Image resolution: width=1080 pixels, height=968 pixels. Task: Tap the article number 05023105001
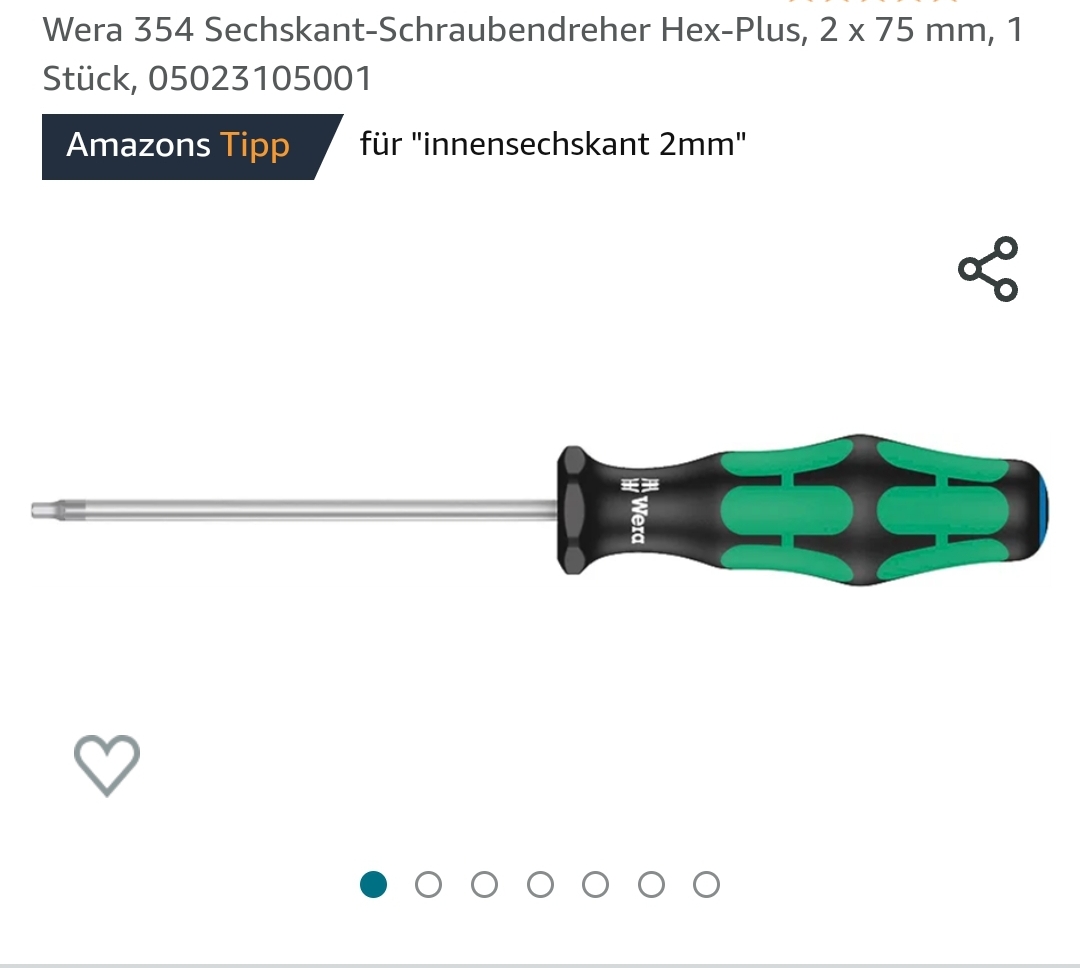click(260, 79)
